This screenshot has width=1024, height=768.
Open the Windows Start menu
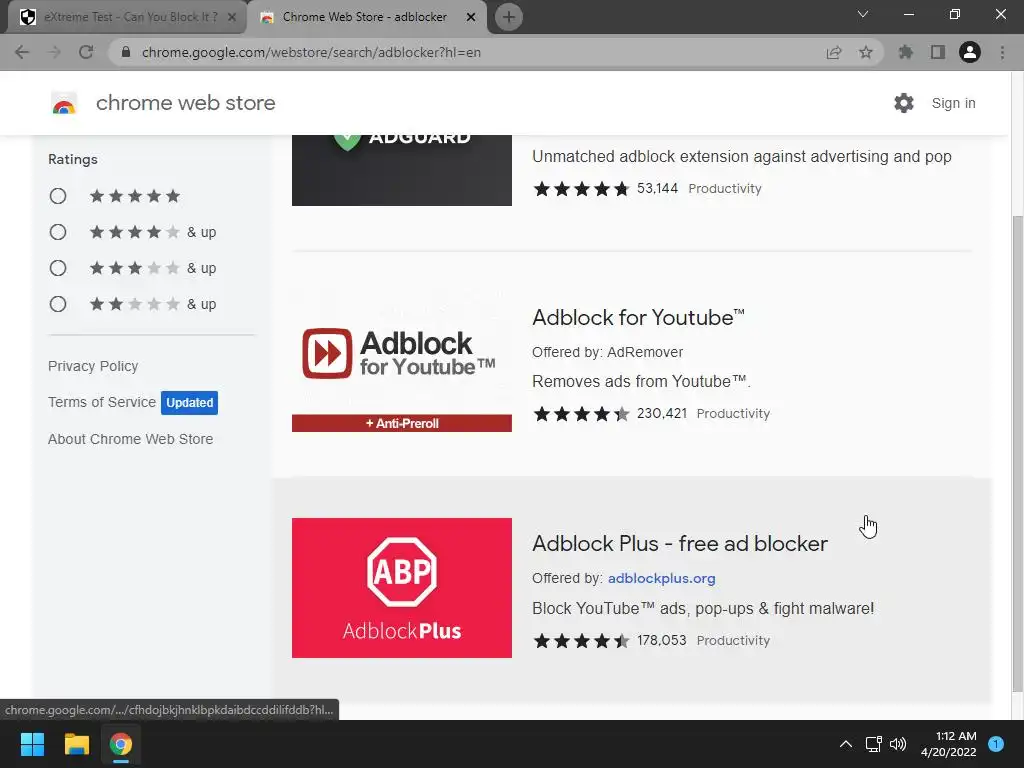pyautogui.click(x=32, y=744)
